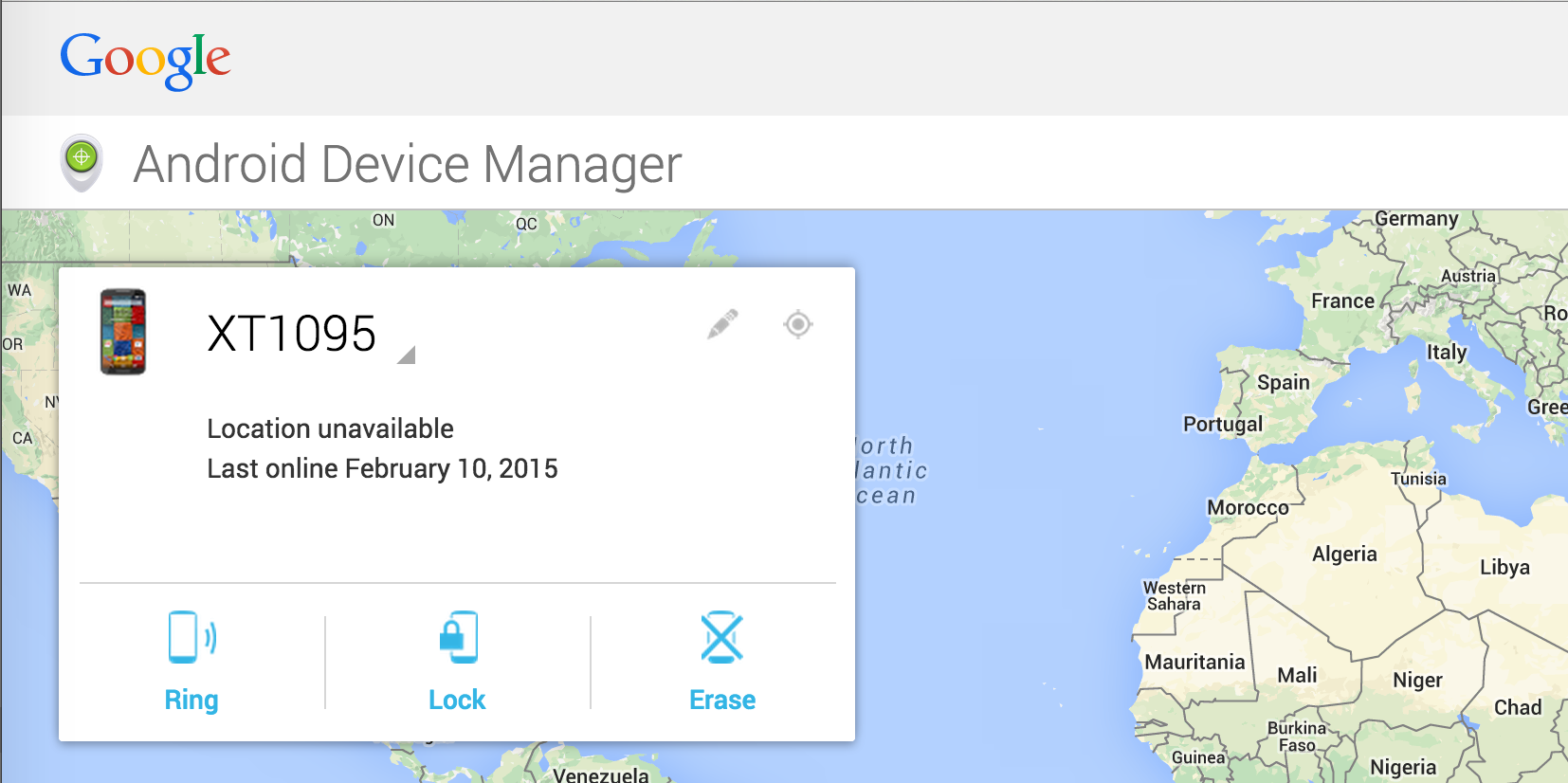Click Mali label on the map
The height and width of the screenshot is (783, 1568).
[x=1297, y=675]
